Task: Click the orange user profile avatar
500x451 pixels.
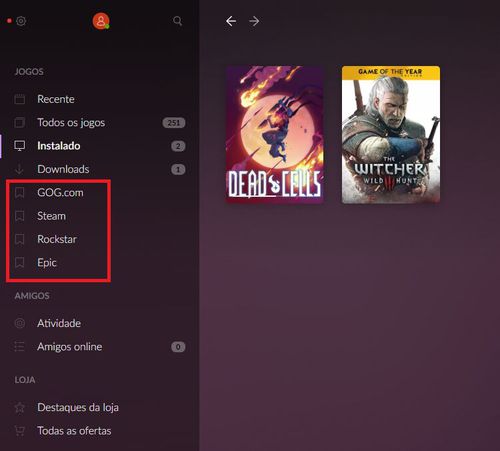Action: (101, 21)
